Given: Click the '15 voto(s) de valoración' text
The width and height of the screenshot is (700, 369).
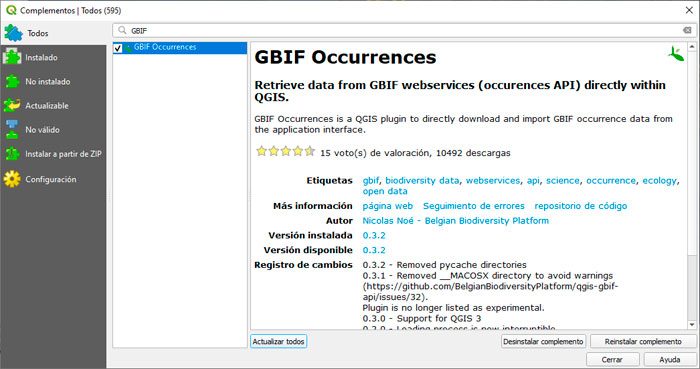Looking at the screenshot, I should point(375,153).
